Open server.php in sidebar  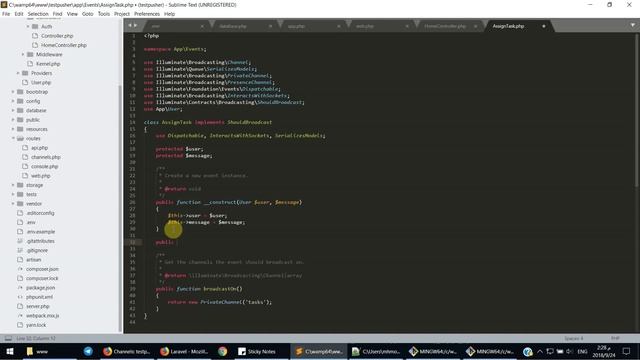pyautogui.click(x=38, y=307)
